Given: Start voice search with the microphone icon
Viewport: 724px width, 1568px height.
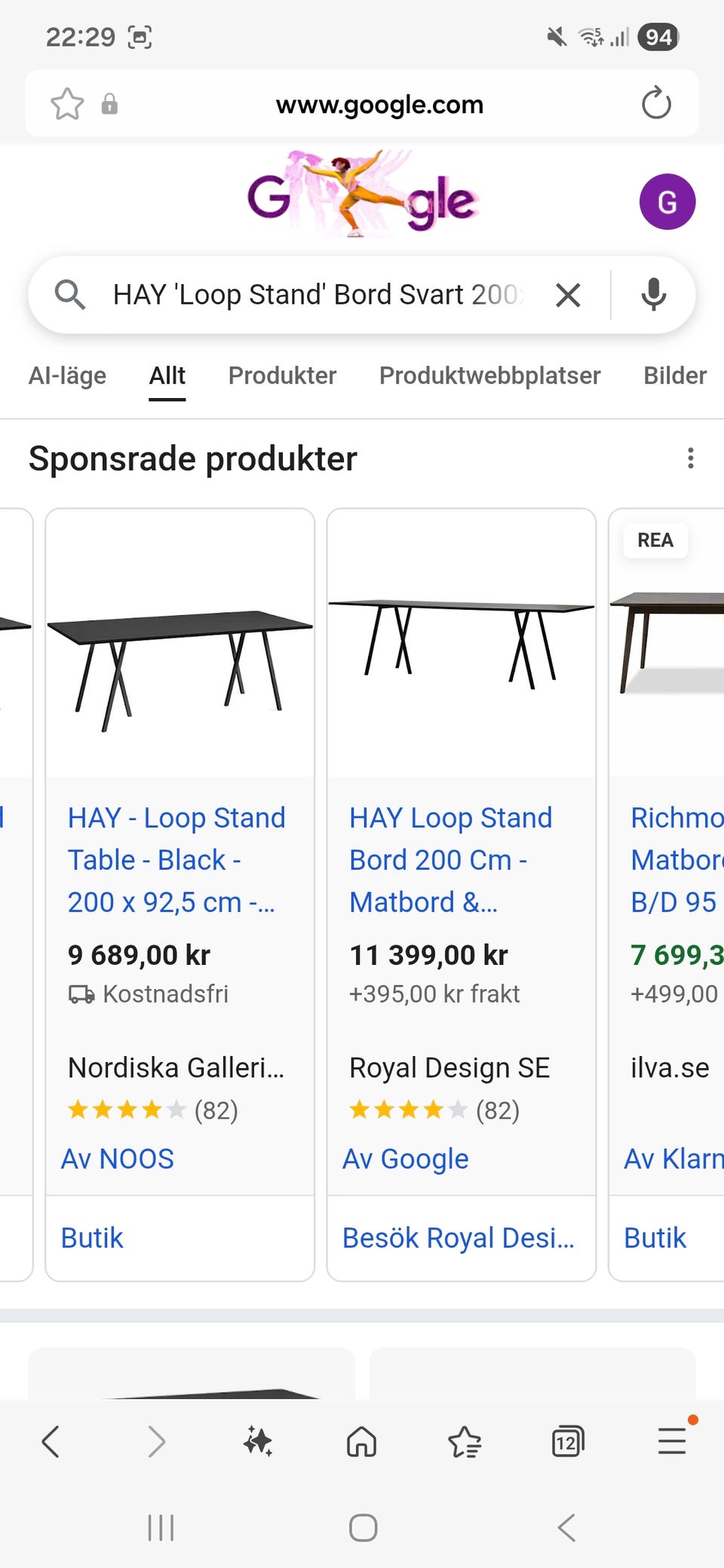Looking at the screenshot, I should (x=653, y=295).
